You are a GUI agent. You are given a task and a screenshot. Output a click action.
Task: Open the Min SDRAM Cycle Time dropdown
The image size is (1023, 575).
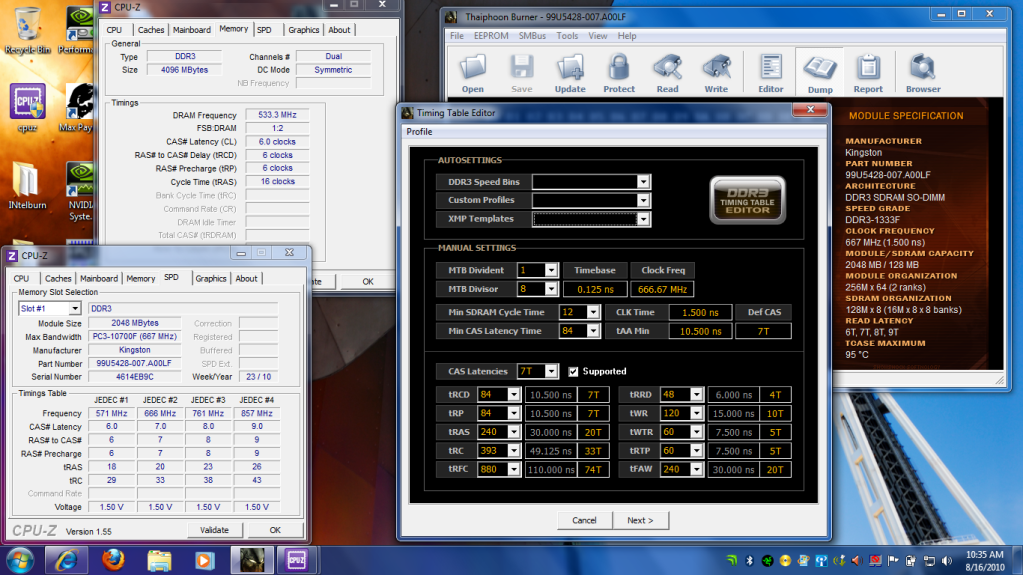(x=592, y=313)
